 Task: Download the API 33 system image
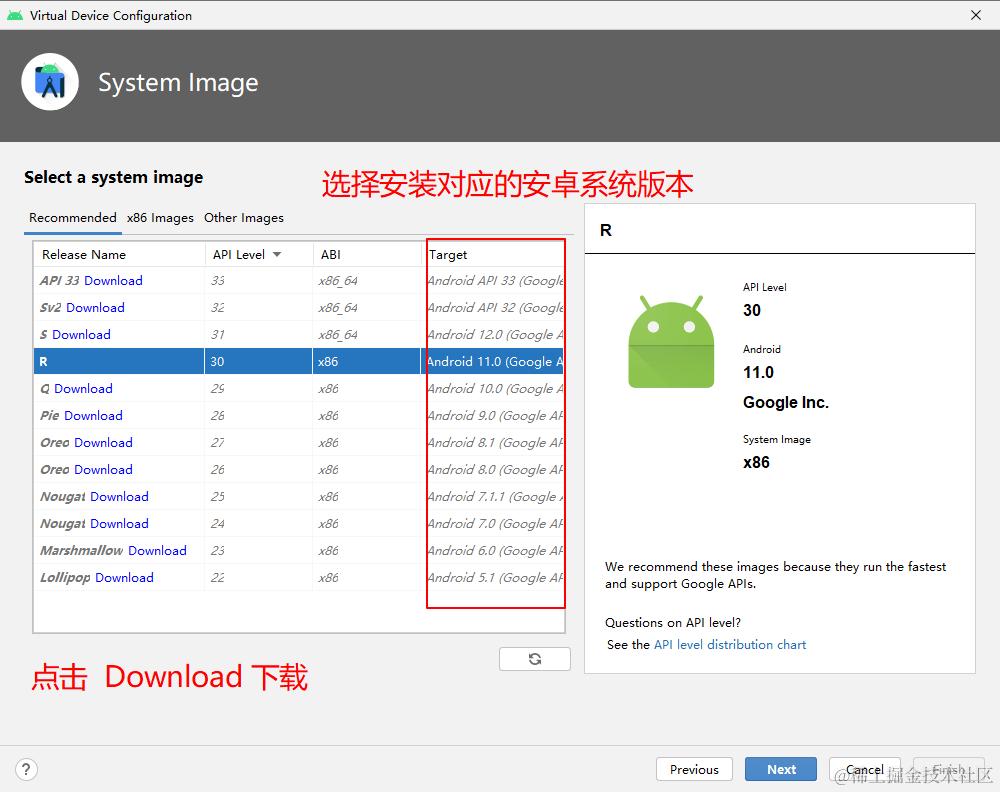point(113,281)
